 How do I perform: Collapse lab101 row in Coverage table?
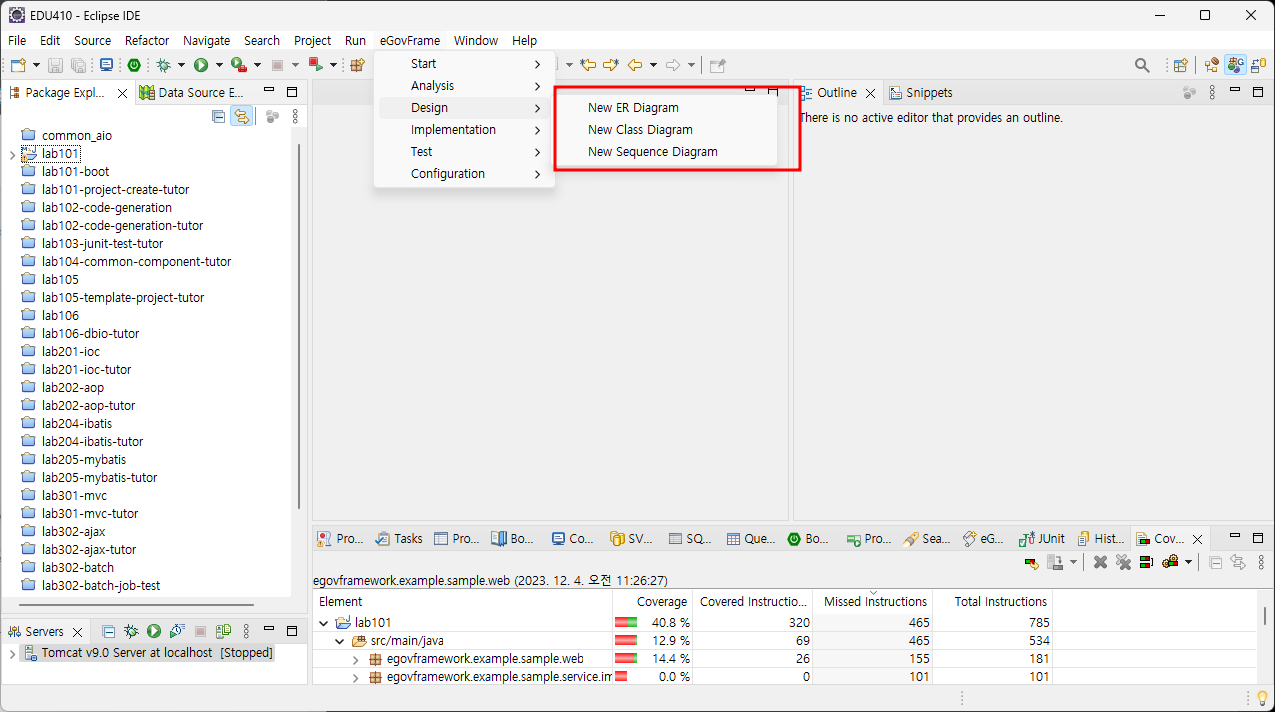point(323,623)
